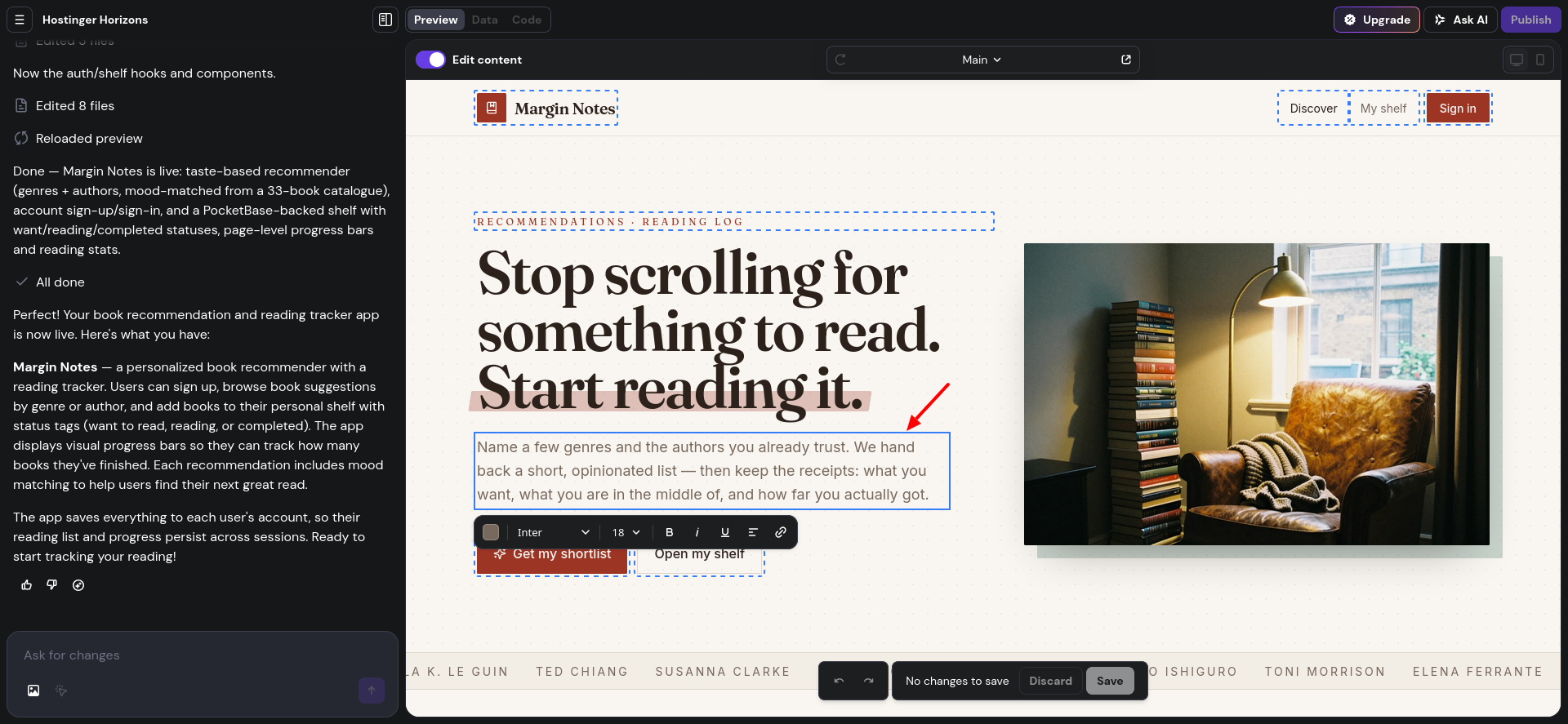Click the element selector icon in the chat box

click(61, 691)
